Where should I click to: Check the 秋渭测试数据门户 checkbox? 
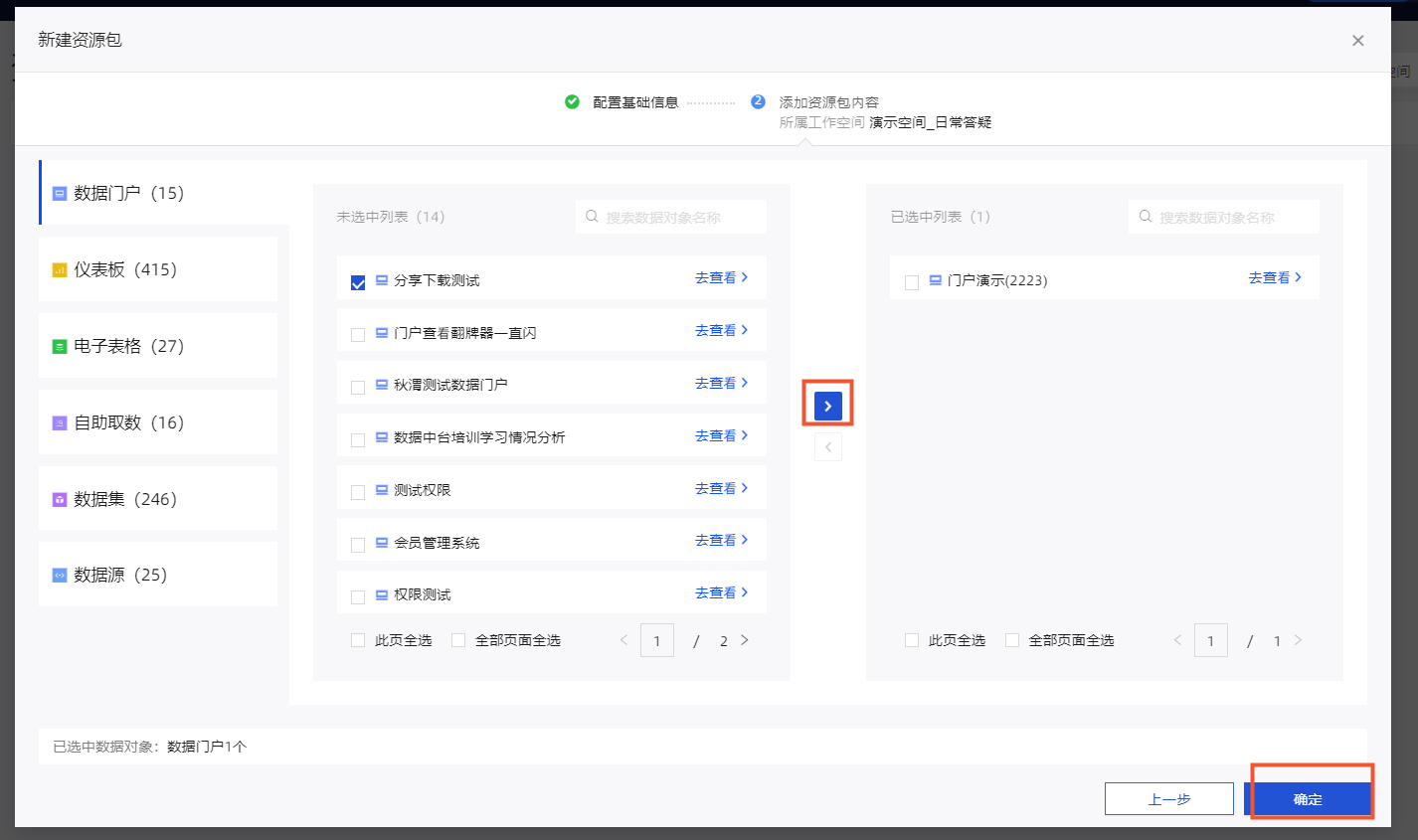click(358, 388)
